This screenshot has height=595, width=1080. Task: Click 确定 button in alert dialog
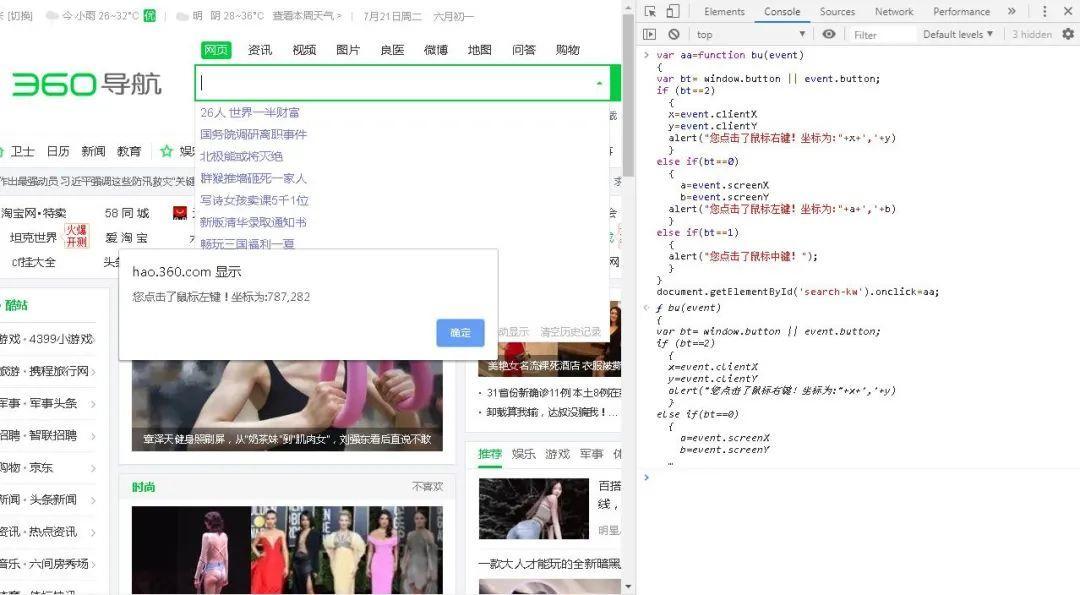(460, 333)
